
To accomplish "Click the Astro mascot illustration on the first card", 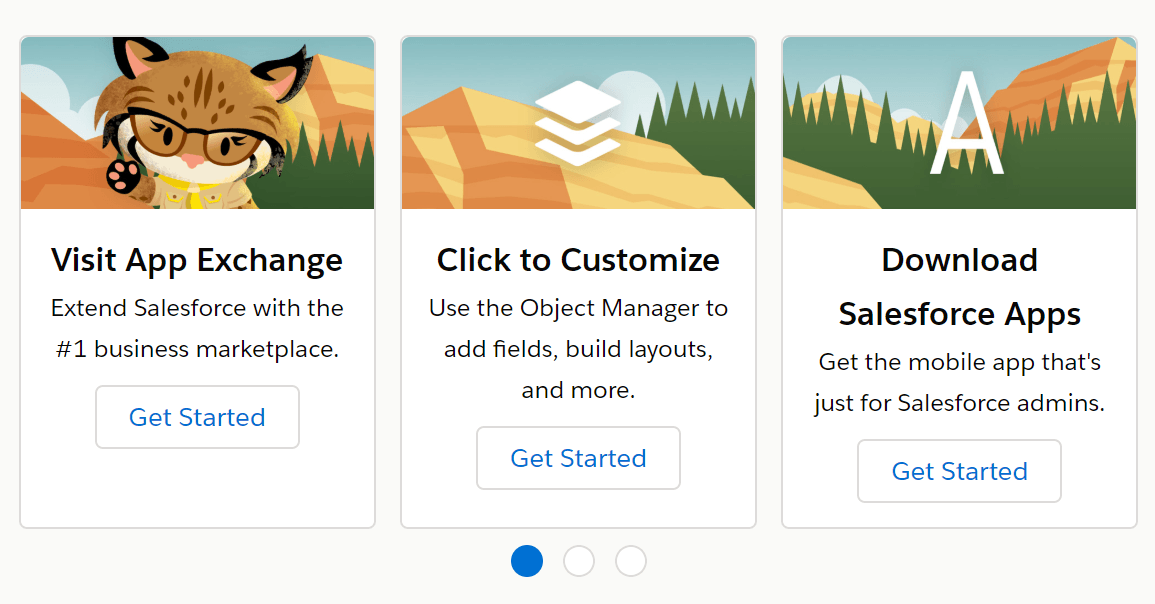I will click(x=197, y=120).
